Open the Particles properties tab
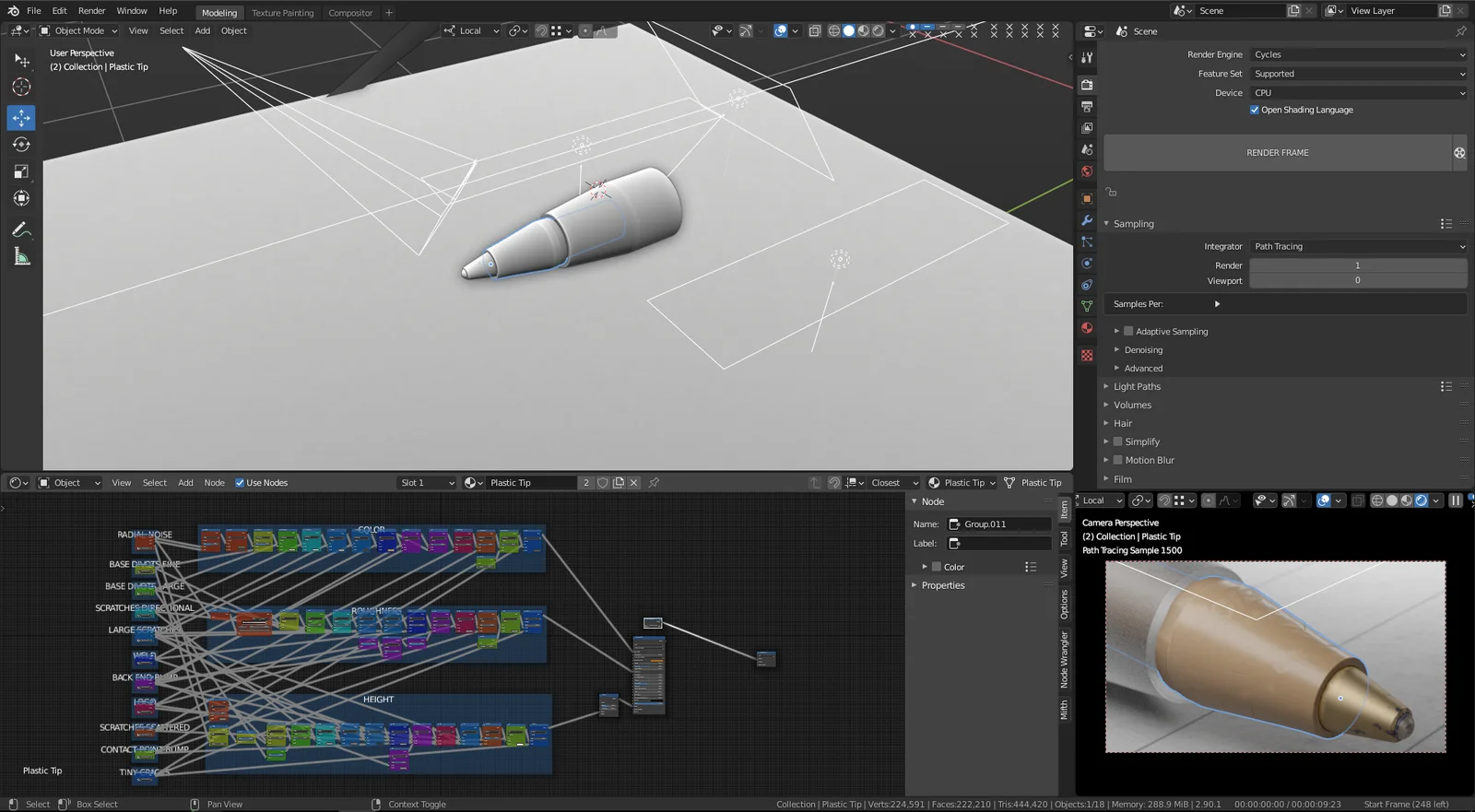 point(1087,241)
